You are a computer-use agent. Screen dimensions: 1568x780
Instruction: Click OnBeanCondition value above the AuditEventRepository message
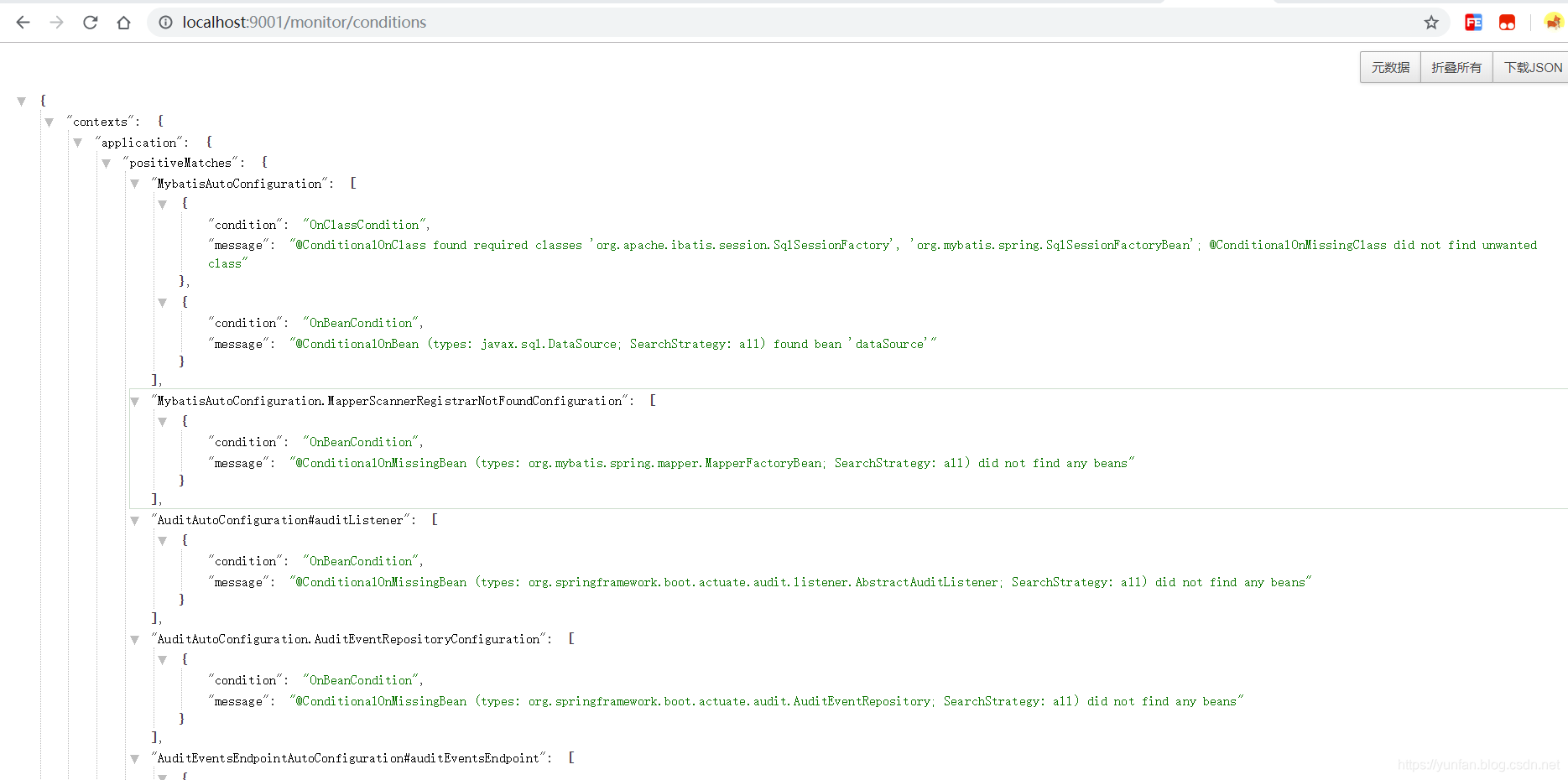[x=362, y=680]
